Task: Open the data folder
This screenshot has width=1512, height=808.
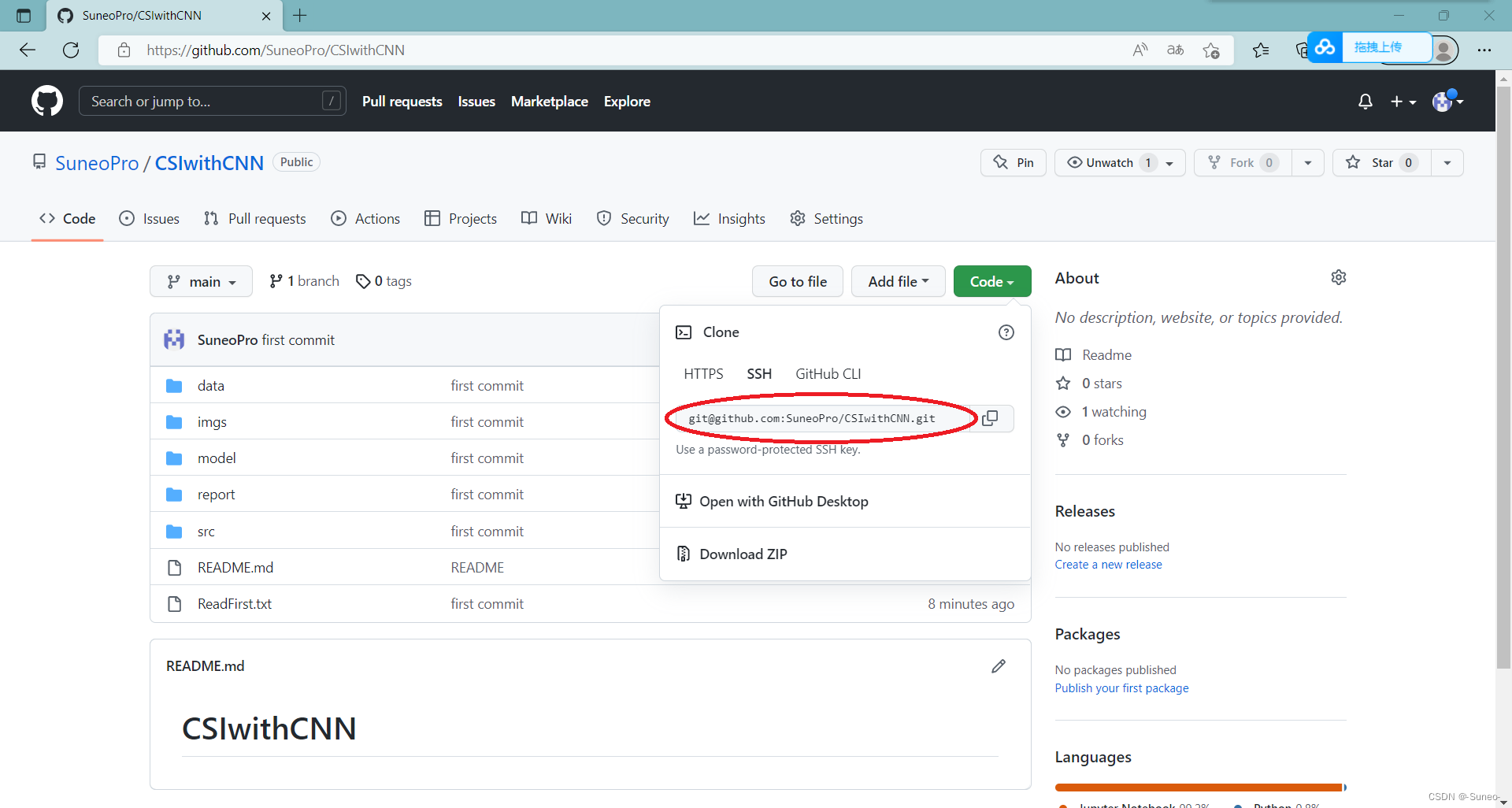Action: 210,386
